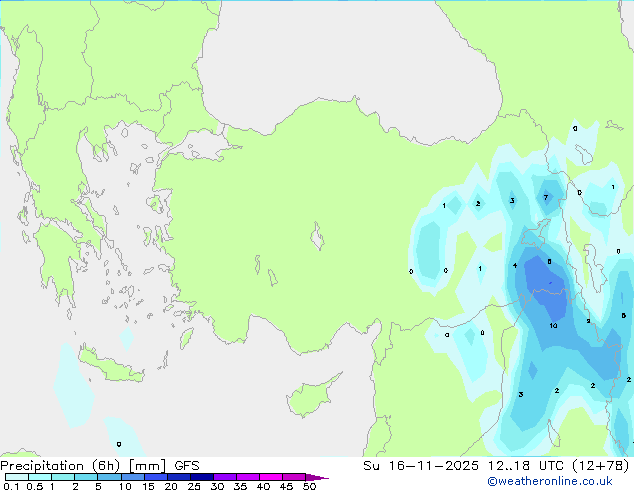Click the legend label '15'
Image resolution: width=634 pixels, height=490 pixels.
tap(148, 486)
